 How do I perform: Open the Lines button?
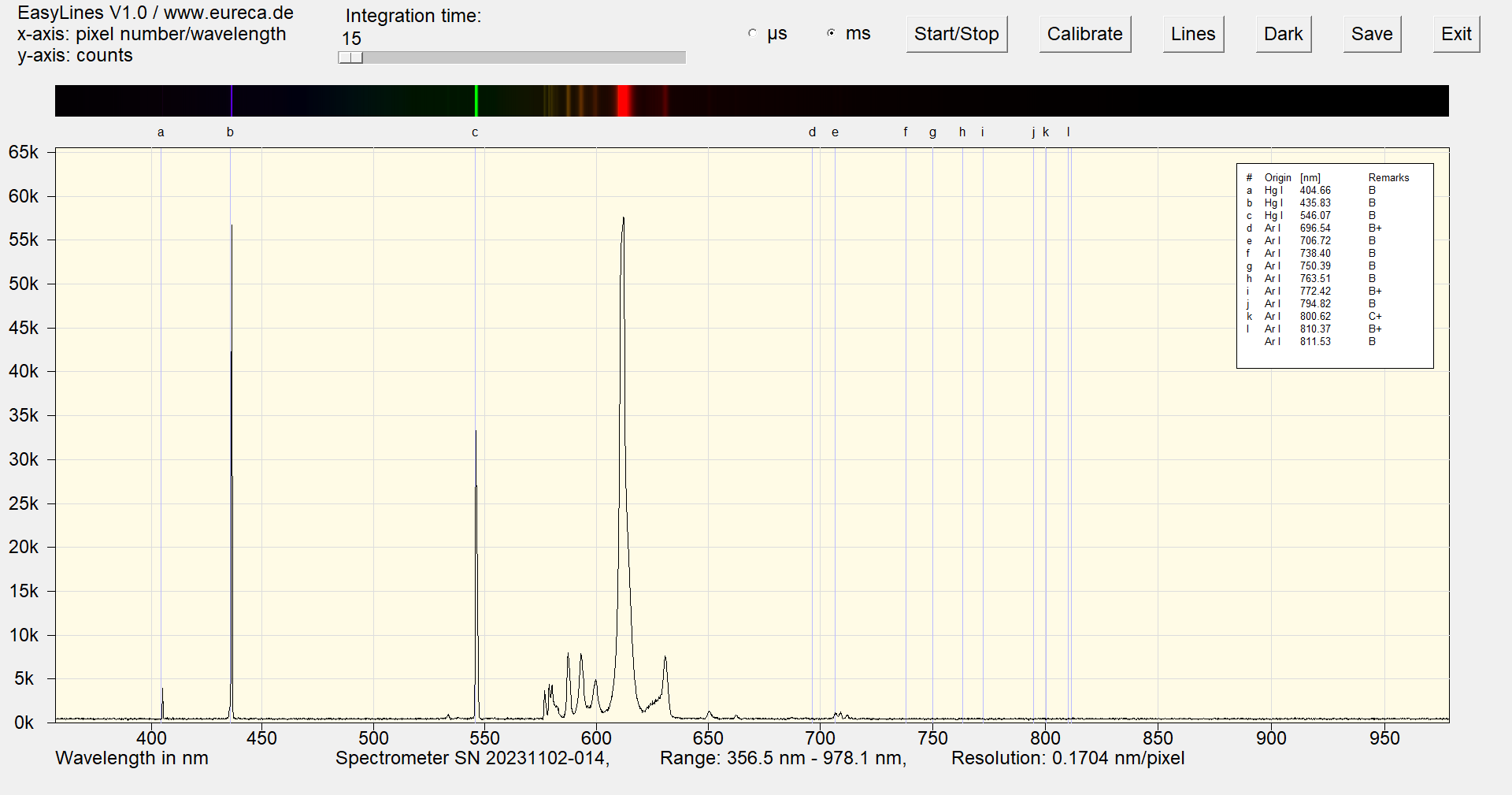1192,34
